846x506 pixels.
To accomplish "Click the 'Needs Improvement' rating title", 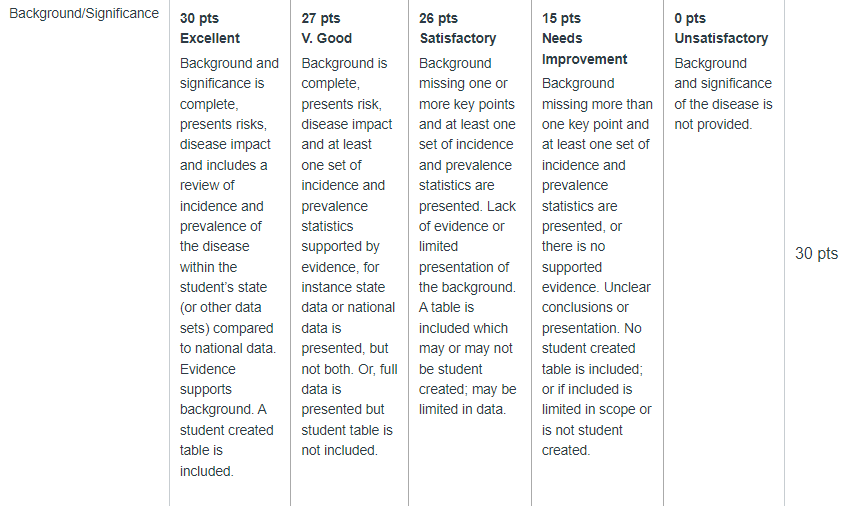I will tap(584, 49).
